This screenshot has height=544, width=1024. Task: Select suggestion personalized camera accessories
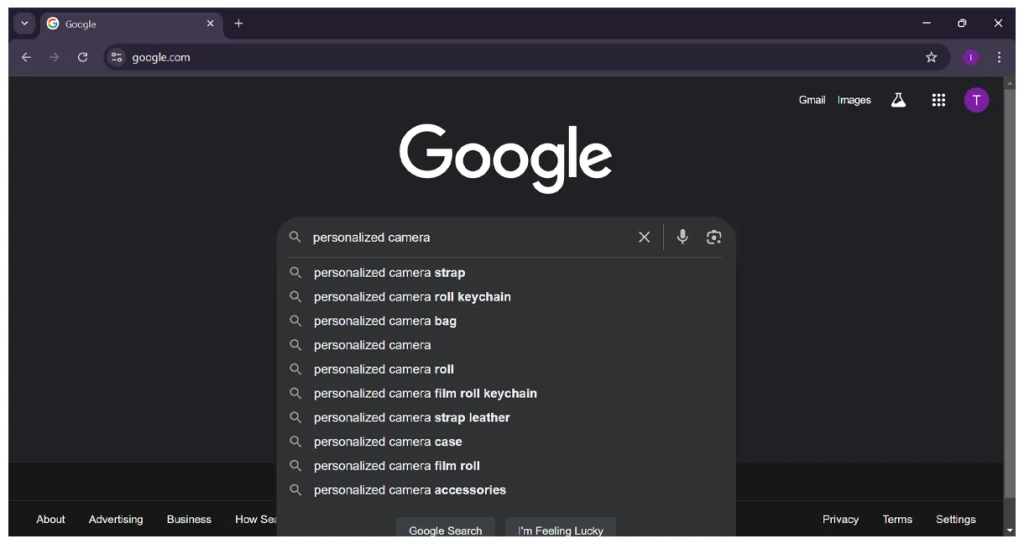(x=506, y=490)
